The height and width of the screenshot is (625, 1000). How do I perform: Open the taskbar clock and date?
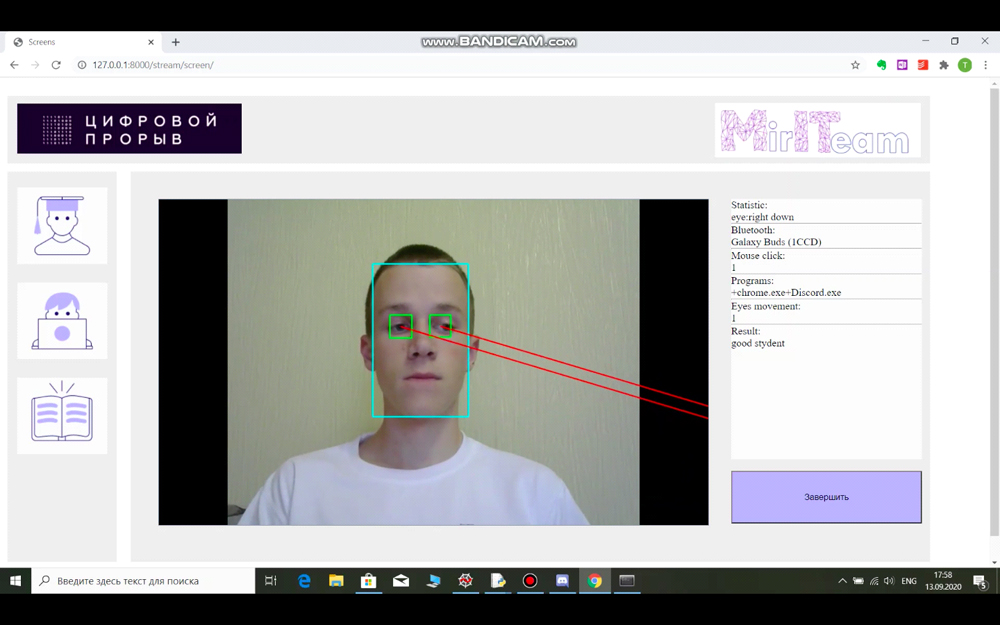pyautogui.click(x=943, y=581)
